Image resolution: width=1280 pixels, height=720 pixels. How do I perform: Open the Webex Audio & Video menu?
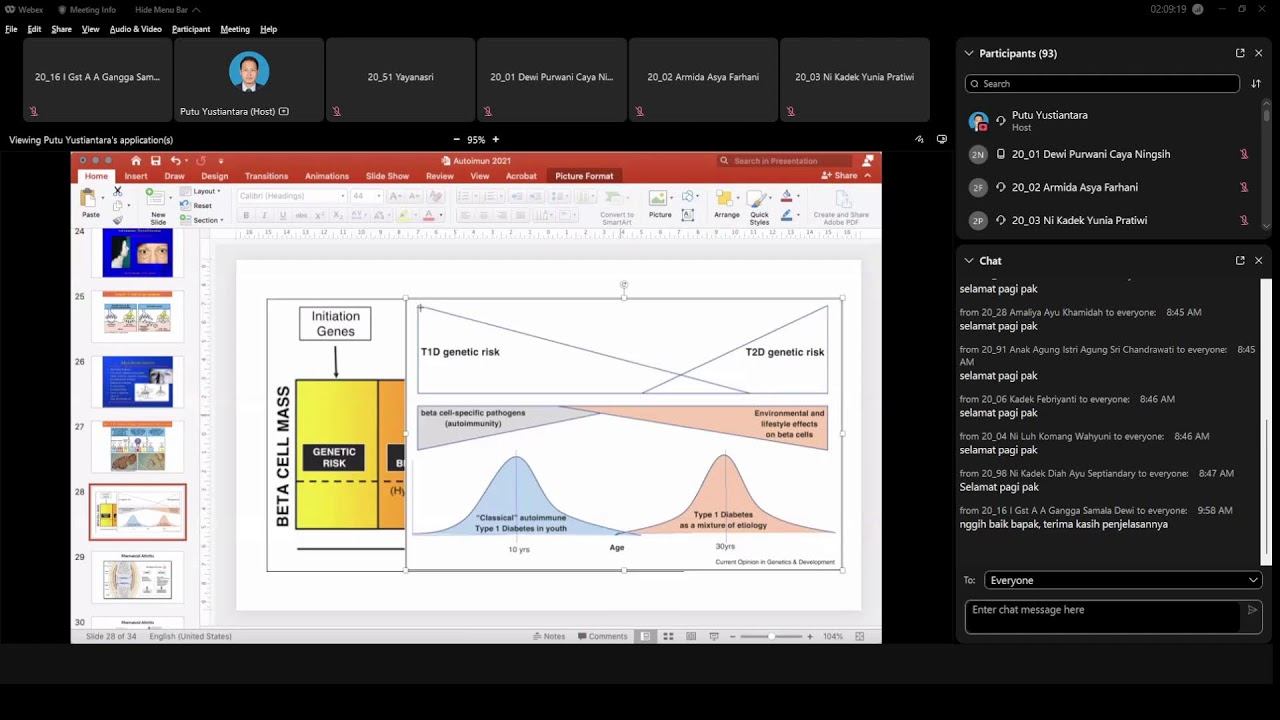[136, 29]
